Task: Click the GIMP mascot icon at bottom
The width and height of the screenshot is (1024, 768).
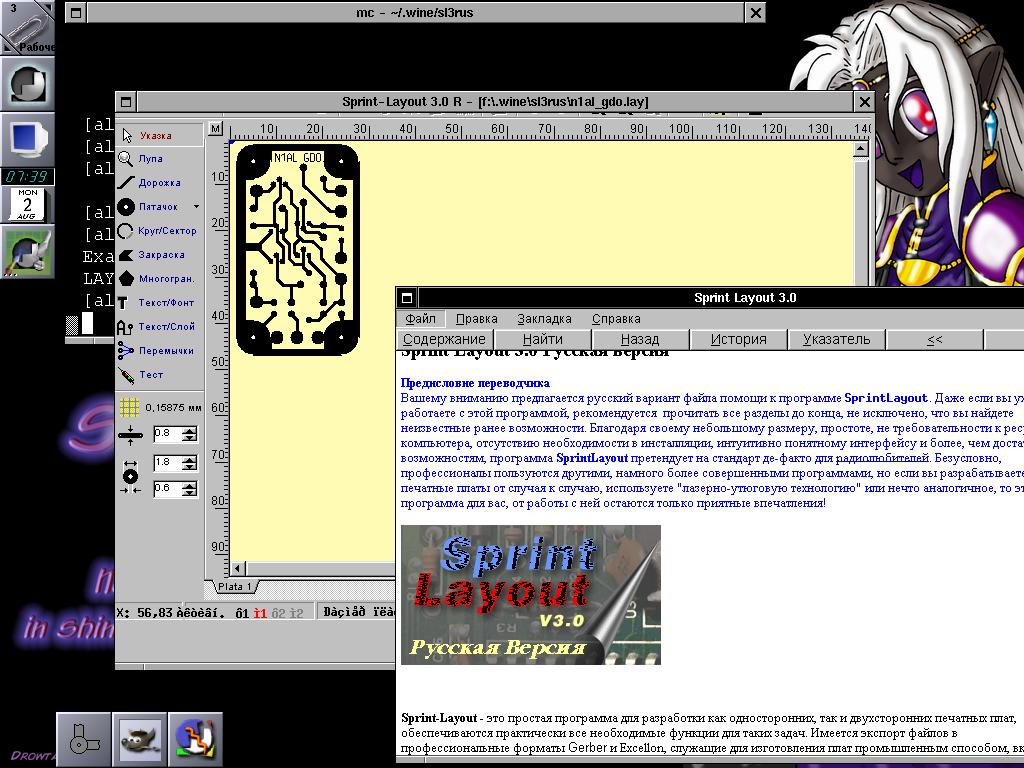Action: [140, 739]
